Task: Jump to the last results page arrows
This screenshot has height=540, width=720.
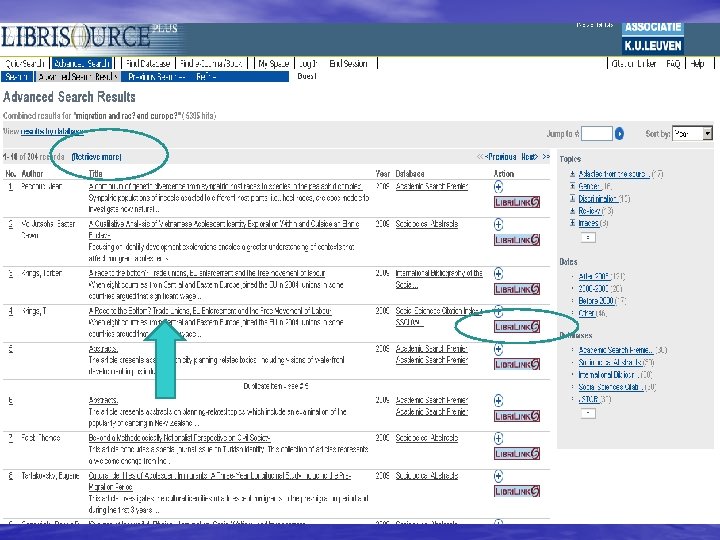Action: pos(546,157)
